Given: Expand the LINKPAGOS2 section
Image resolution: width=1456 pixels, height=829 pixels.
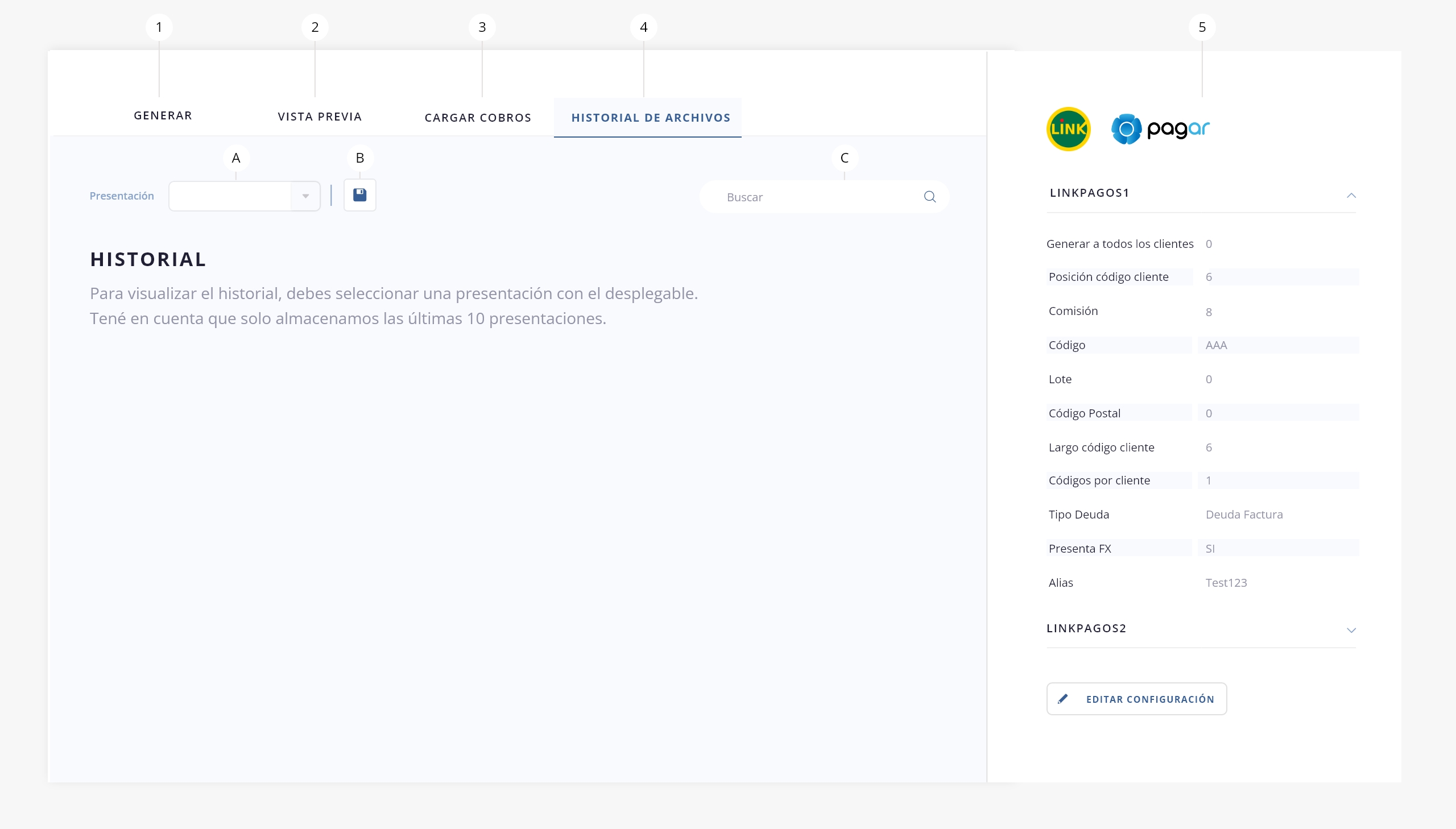Looking at the screenshot, I should pos(1351,630).
